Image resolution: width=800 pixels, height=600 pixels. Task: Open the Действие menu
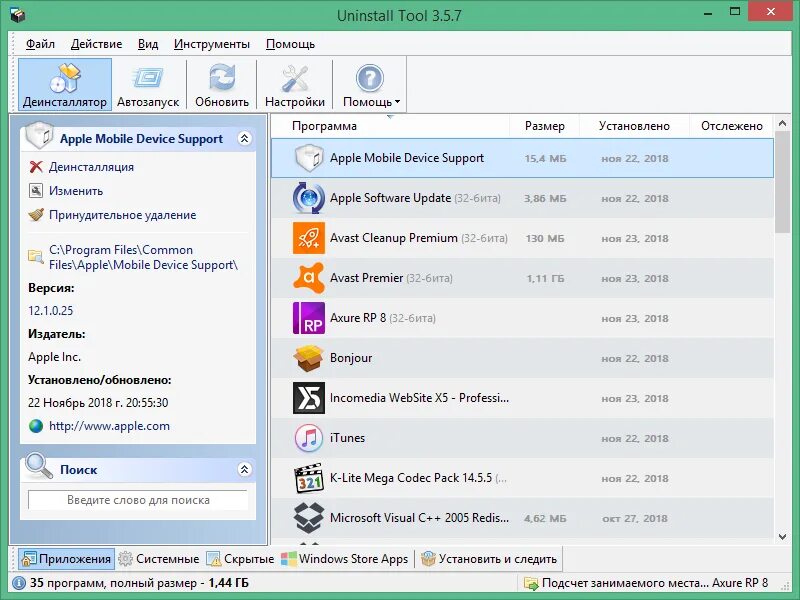point(96,44)
